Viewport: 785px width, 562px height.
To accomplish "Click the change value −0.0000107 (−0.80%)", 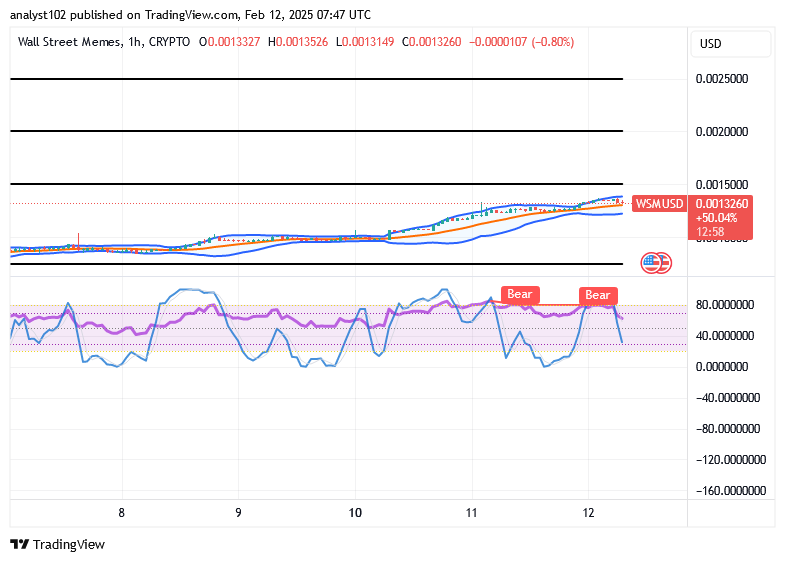I will (x=522, y=42).
